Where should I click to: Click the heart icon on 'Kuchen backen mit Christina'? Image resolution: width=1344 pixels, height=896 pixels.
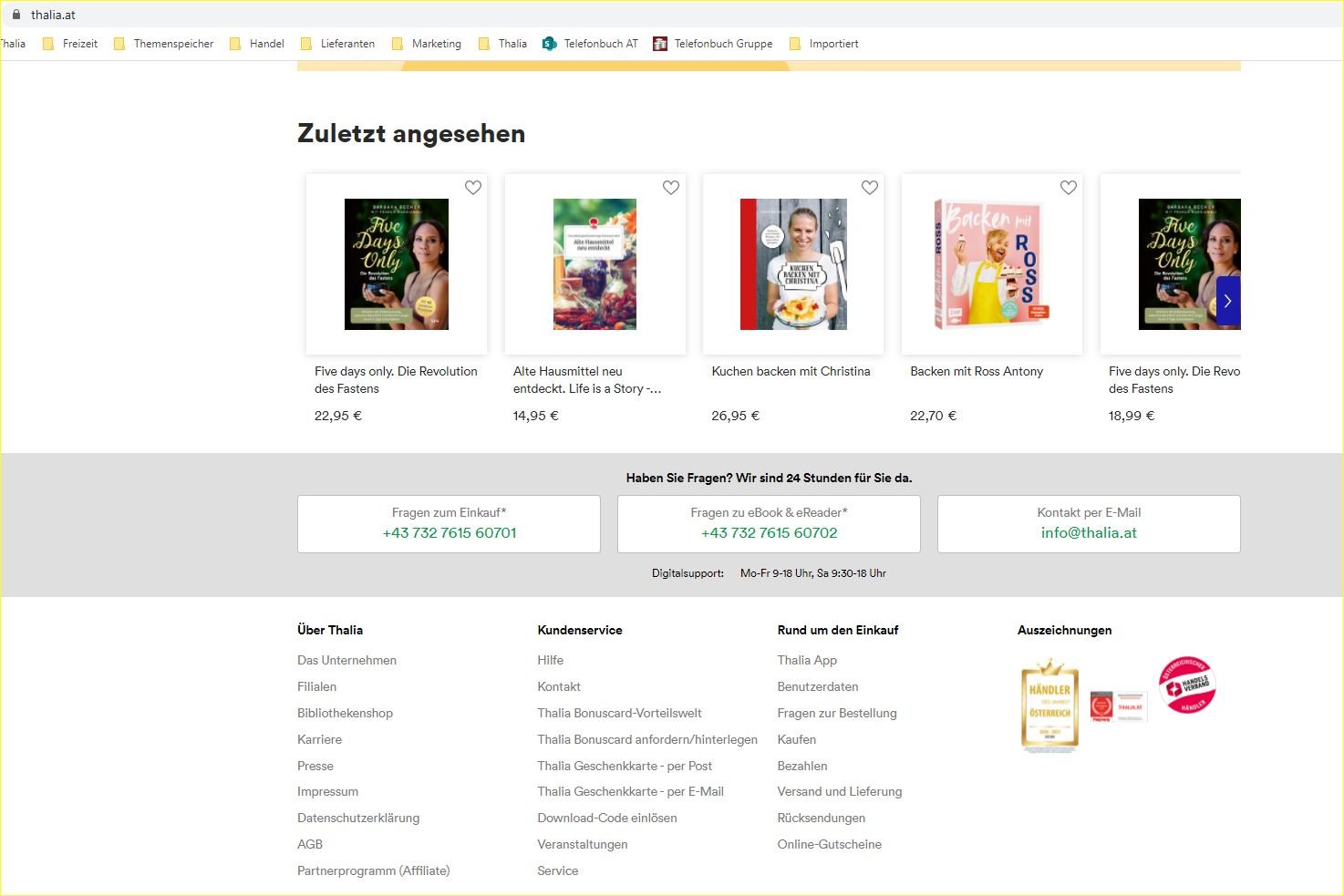tap(869, 188)
